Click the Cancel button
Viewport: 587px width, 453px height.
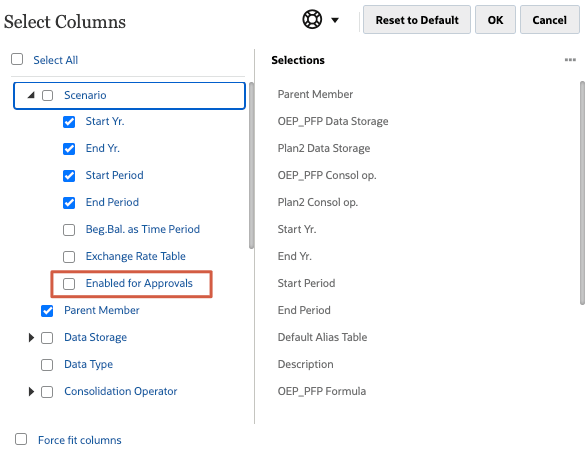[x=550, y=20]
